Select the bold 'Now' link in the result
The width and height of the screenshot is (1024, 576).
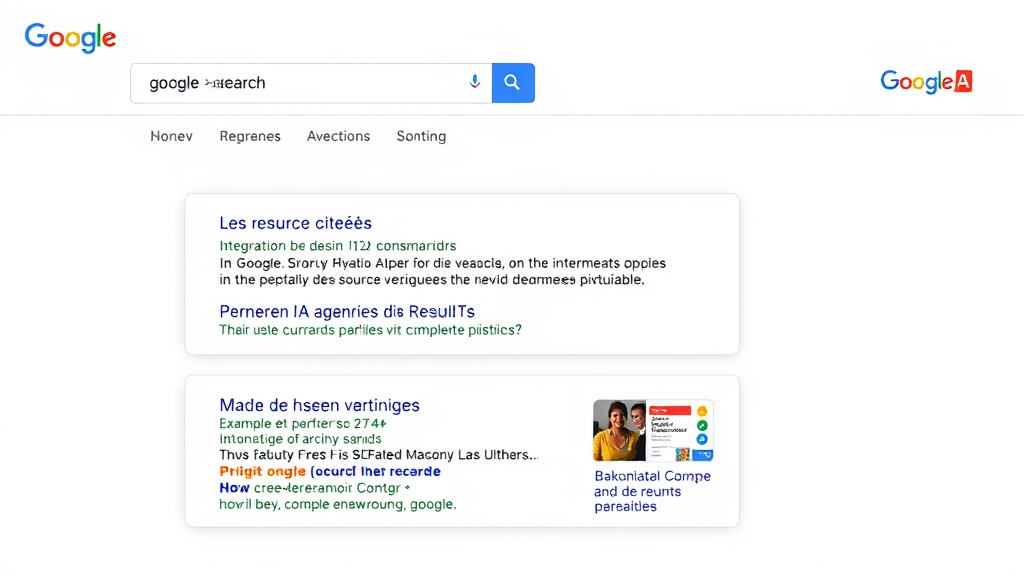pyautogui.click(x=234, y=488)
